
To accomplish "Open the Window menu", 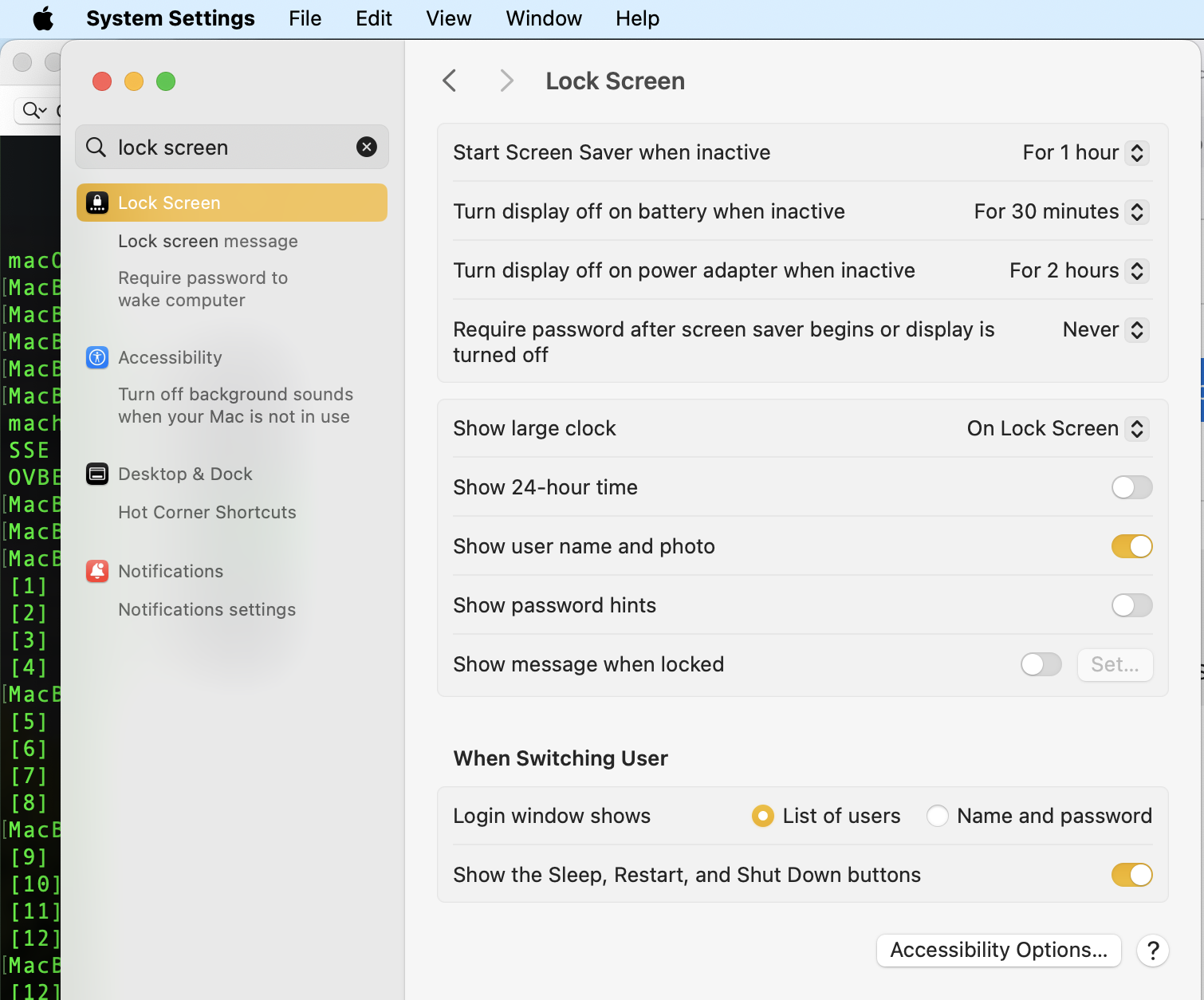I will [x=543, y=18].
